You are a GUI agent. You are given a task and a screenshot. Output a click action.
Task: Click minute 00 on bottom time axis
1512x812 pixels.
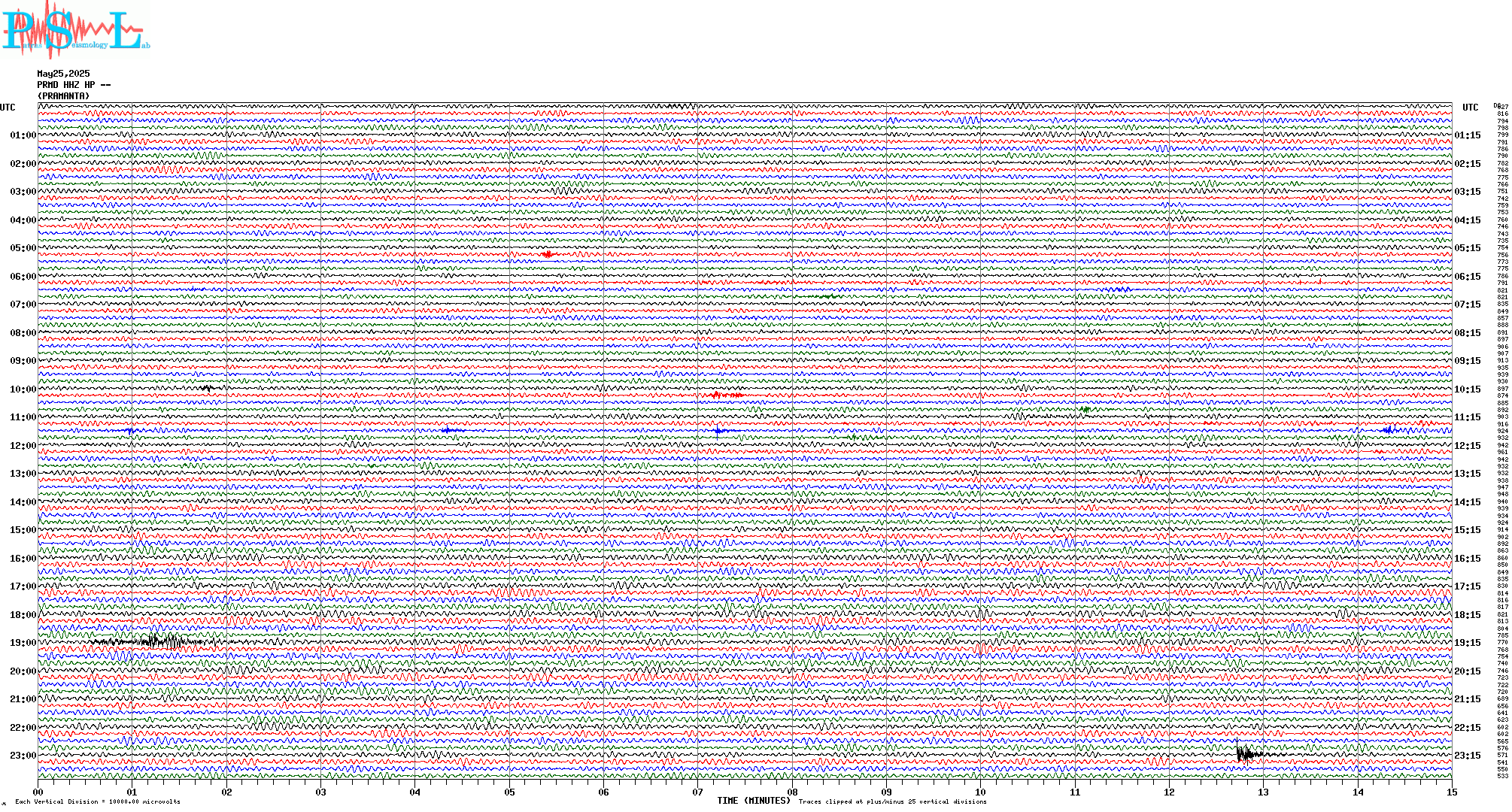(x=38, y=792)
